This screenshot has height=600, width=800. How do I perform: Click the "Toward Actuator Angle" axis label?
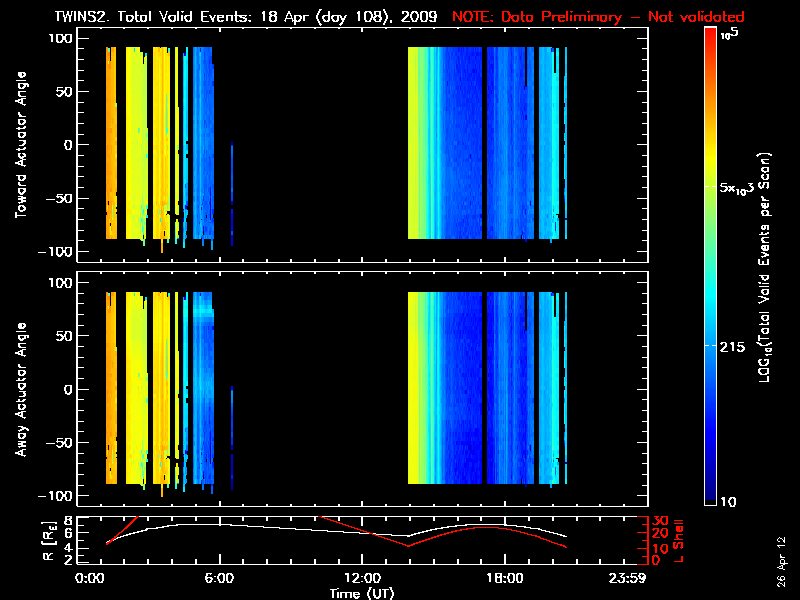(20, 145)
